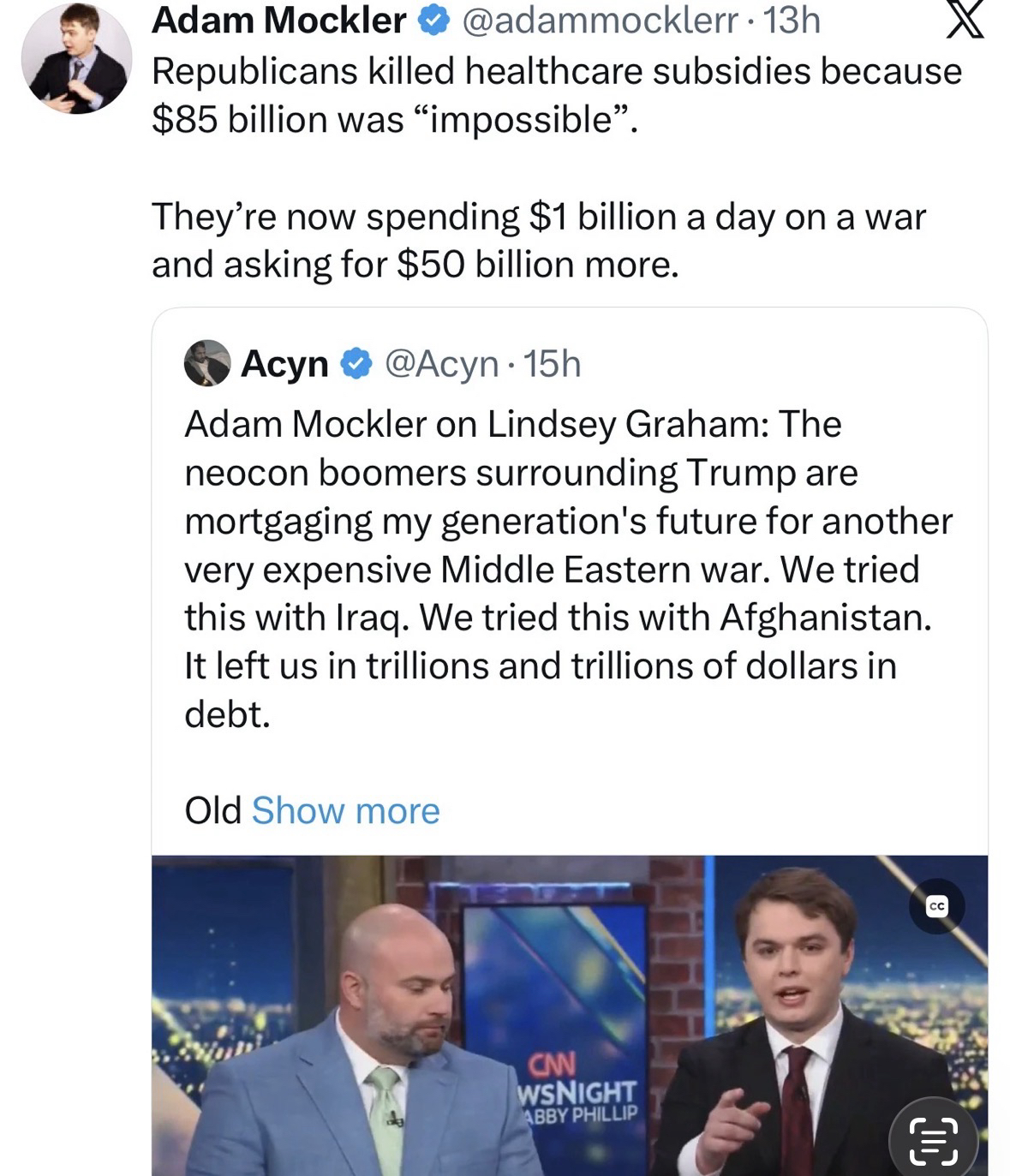Tap the X logo in the corner
1010x1176 pixels.
tap(964, 21)
